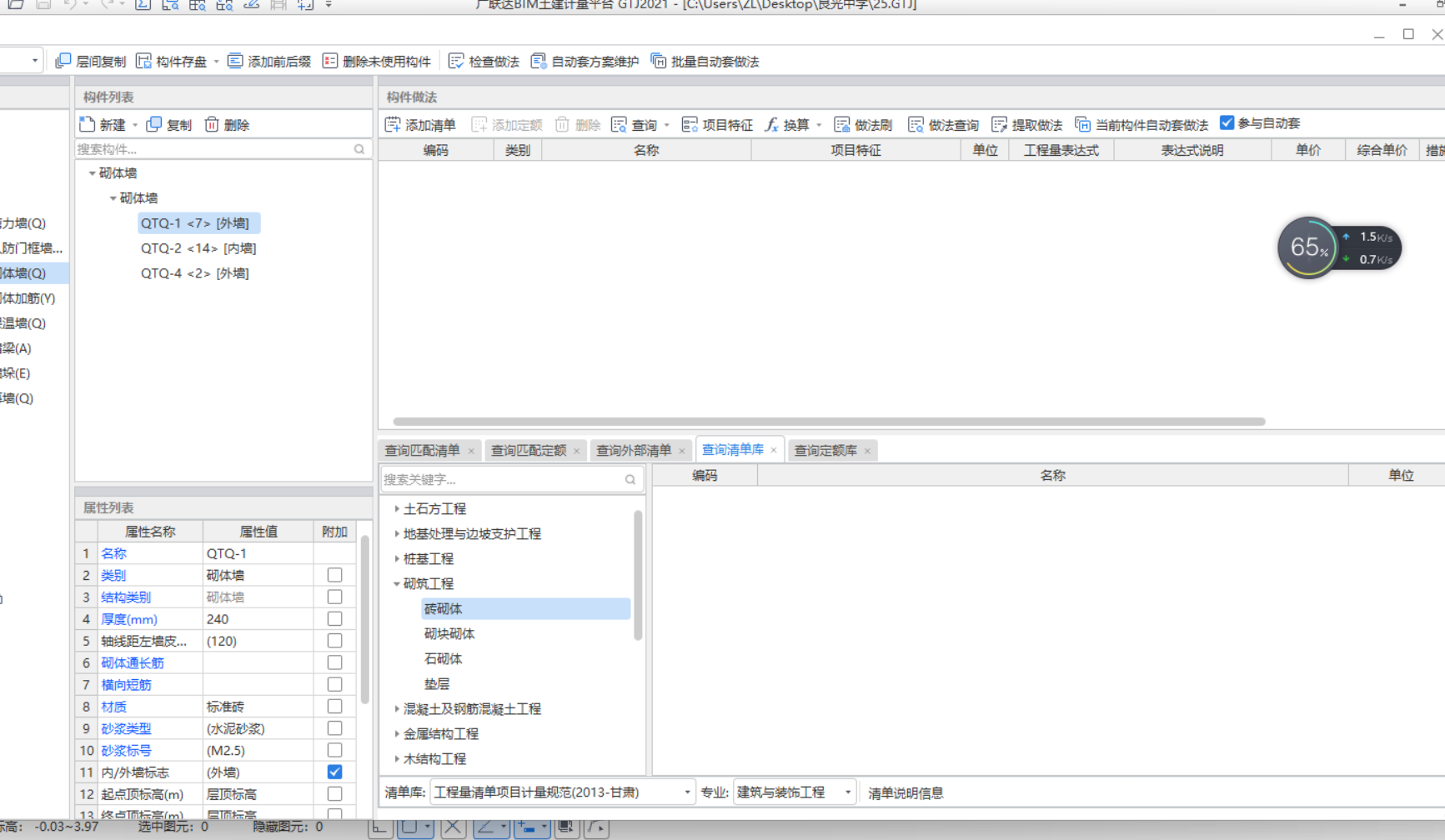Expand 土石方工程 node
The height and width of the screenshot is (840, 1445).
click(x=397, y=508)
